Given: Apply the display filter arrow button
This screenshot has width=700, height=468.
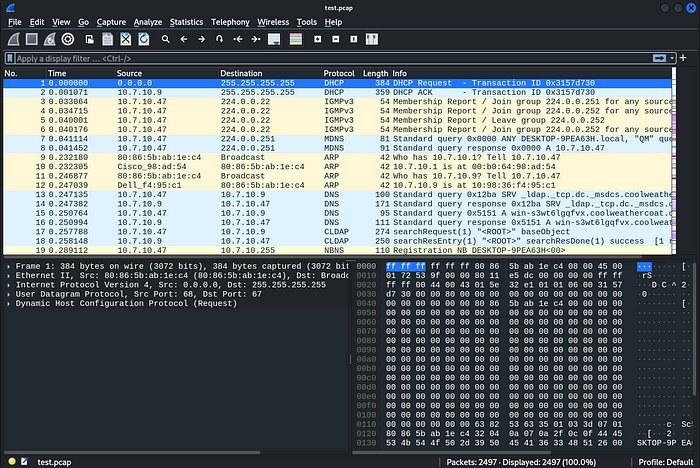Looking at the screenshot, I should tap(659, 58).
